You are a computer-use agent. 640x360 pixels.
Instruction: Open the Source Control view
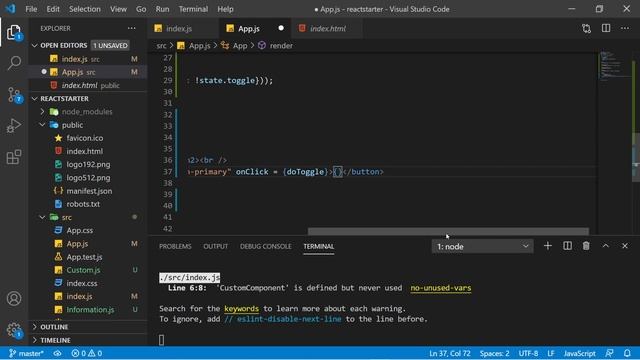[x=14, y=95]
